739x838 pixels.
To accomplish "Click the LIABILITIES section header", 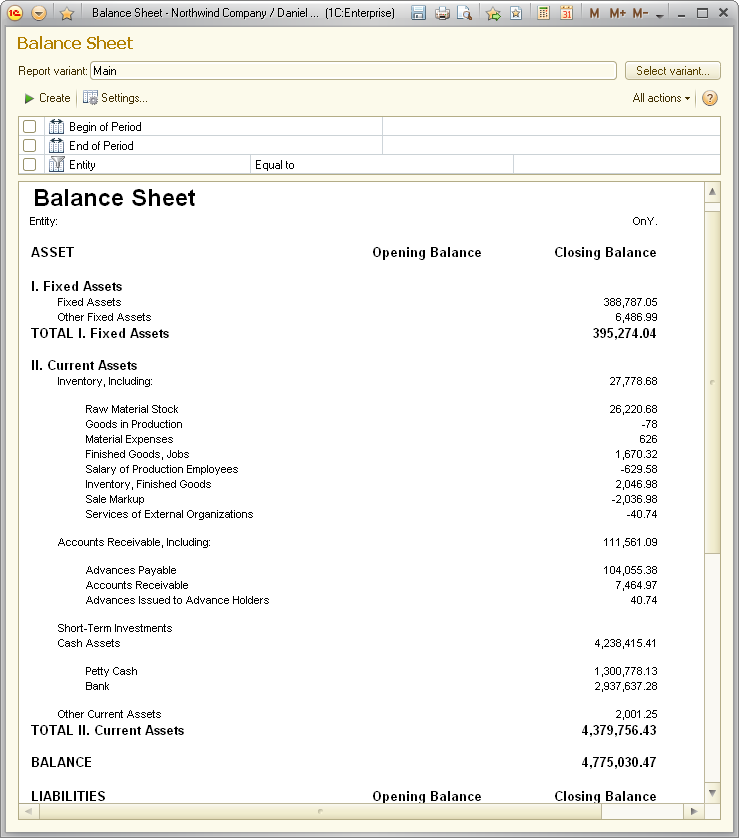I will 68,796.
